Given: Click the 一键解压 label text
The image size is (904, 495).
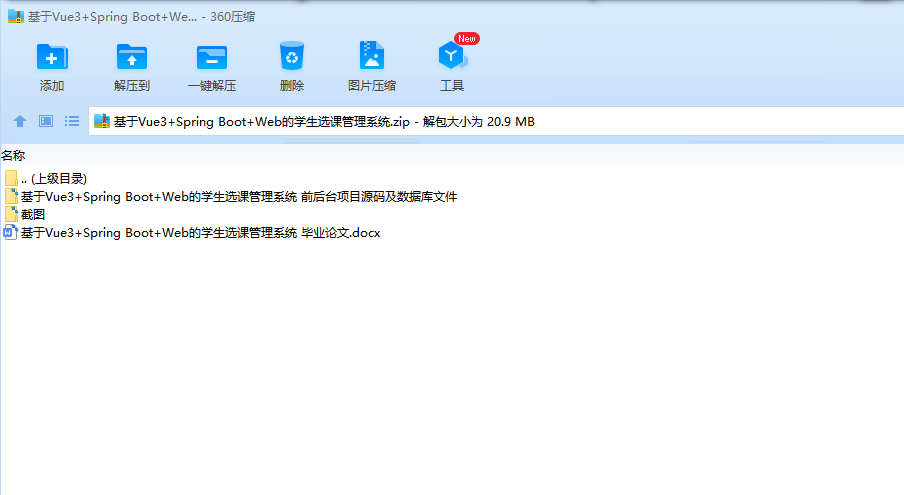Looking at the screenshot, I should [x=212, y=86].
